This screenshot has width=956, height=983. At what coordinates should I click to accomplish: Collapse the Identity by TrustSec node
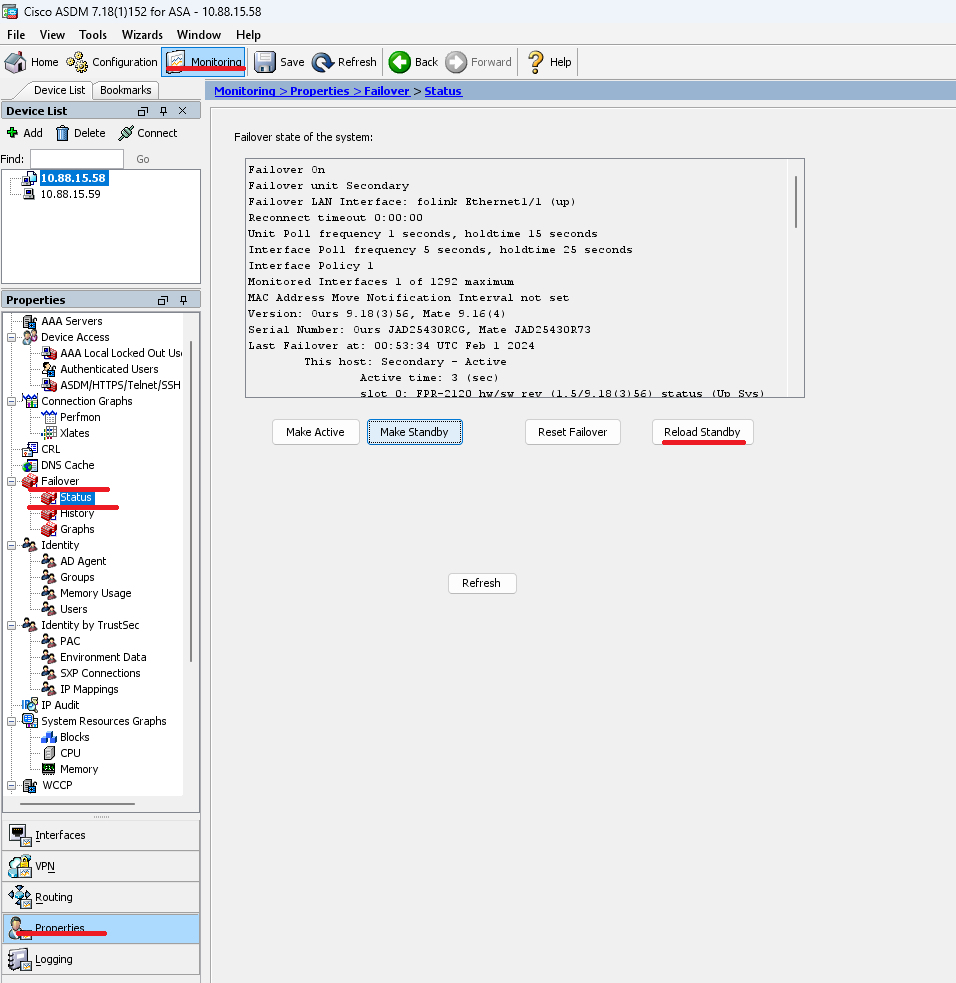pos(11,625)
